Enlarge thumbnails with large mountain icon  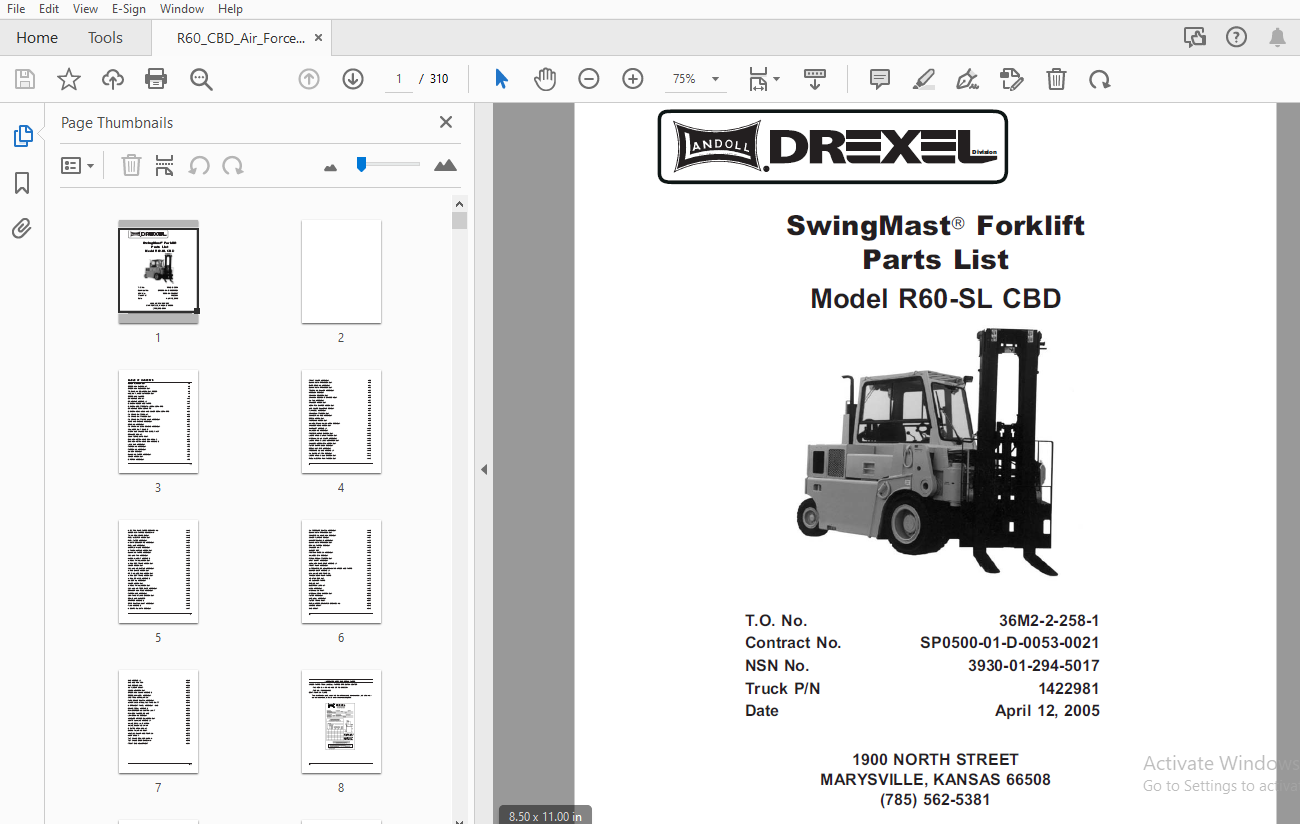click(445, 165)
